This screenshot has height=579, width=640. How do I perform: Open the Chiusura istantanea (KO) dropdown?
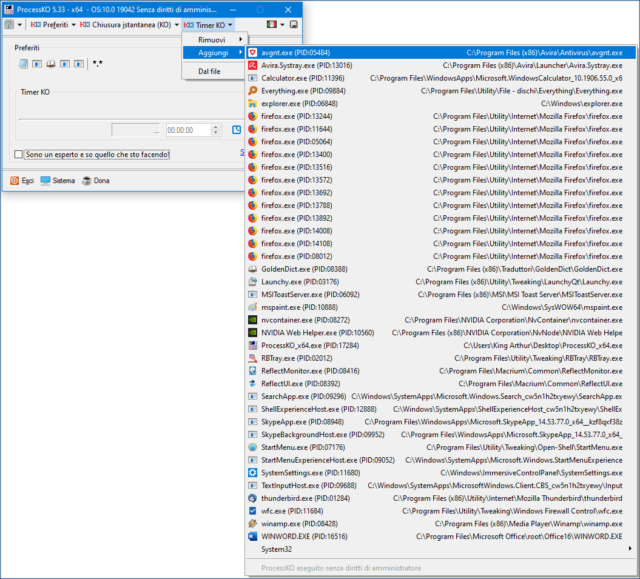pyautogui.click(x=129, y=24)
